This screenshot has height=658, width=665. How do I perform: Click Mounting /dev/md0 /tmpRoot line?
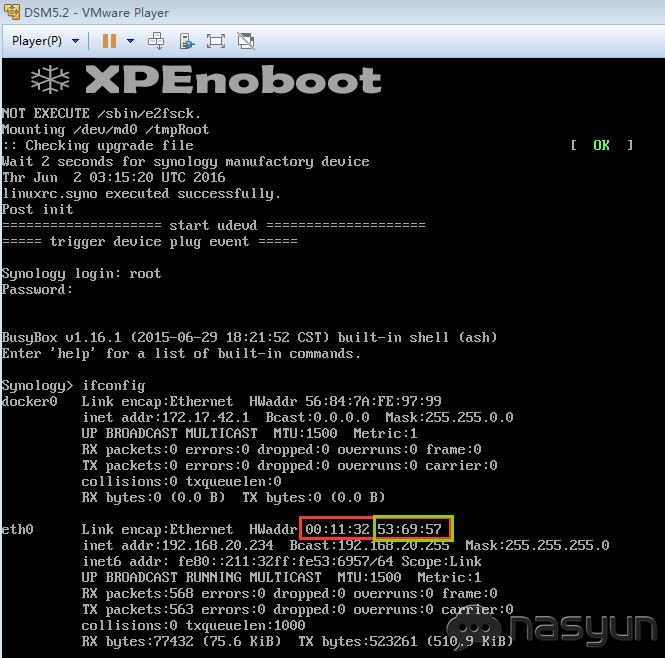106,129
